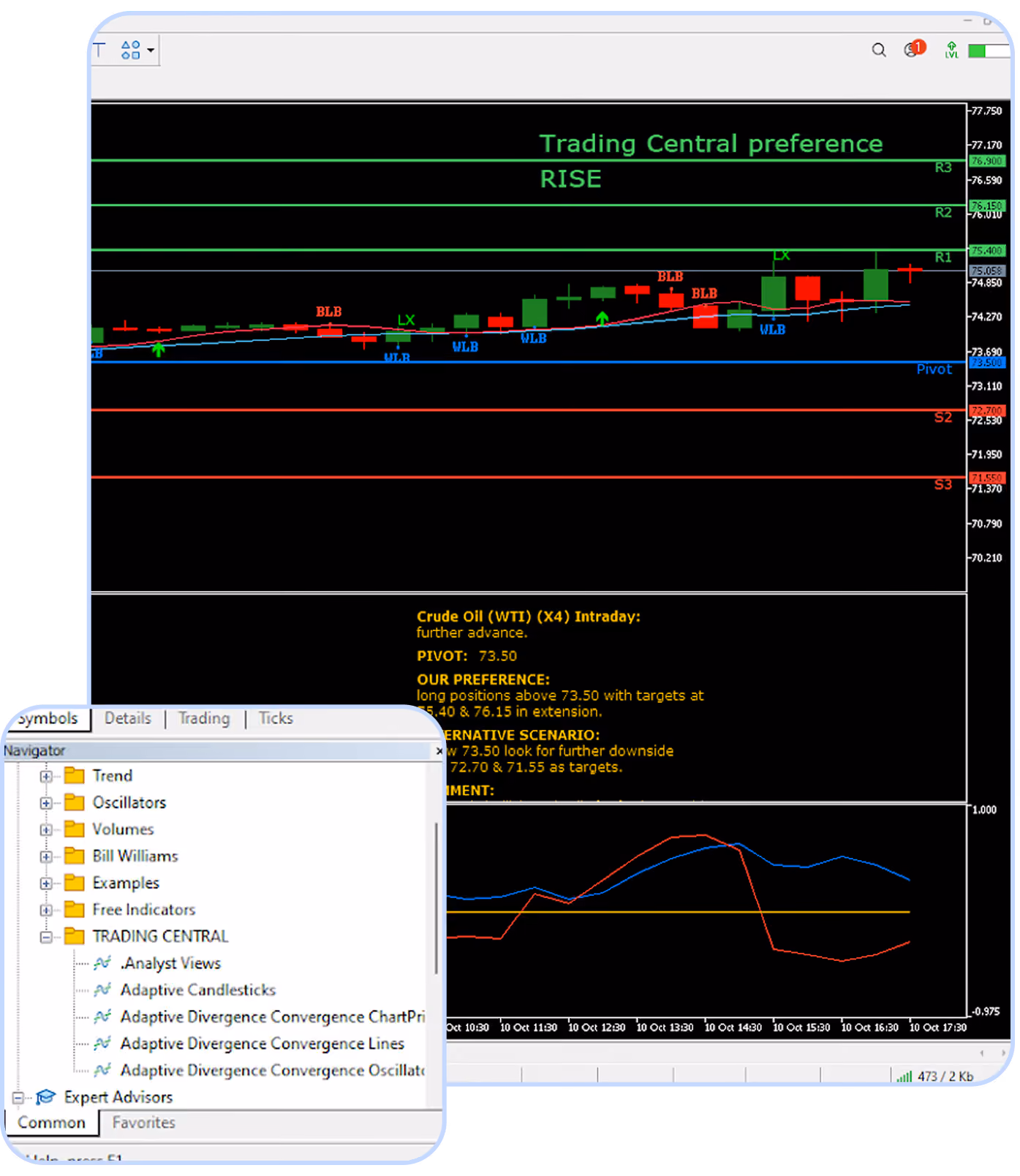This screenshot has height=1176, width=1020.
Task: Click the S3 support level label
Action: pos(943,484)
